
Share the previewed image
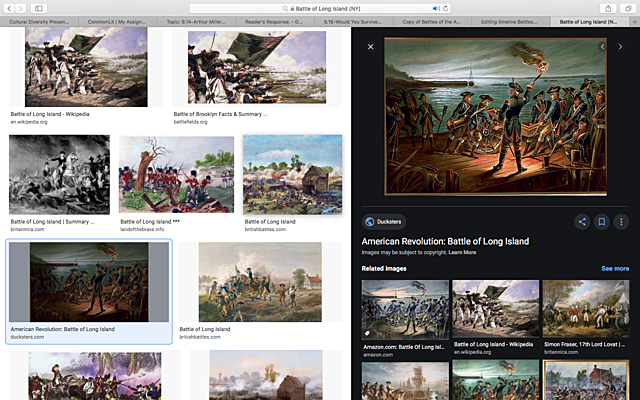tap(582, 222)
